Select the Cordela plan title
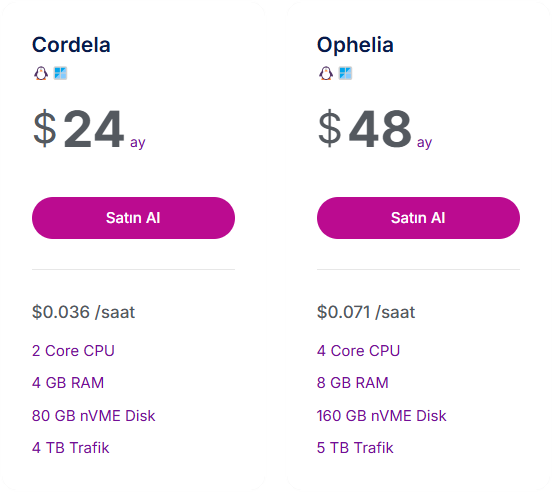This screenshot has height=492, width=552. pos(71,45)
